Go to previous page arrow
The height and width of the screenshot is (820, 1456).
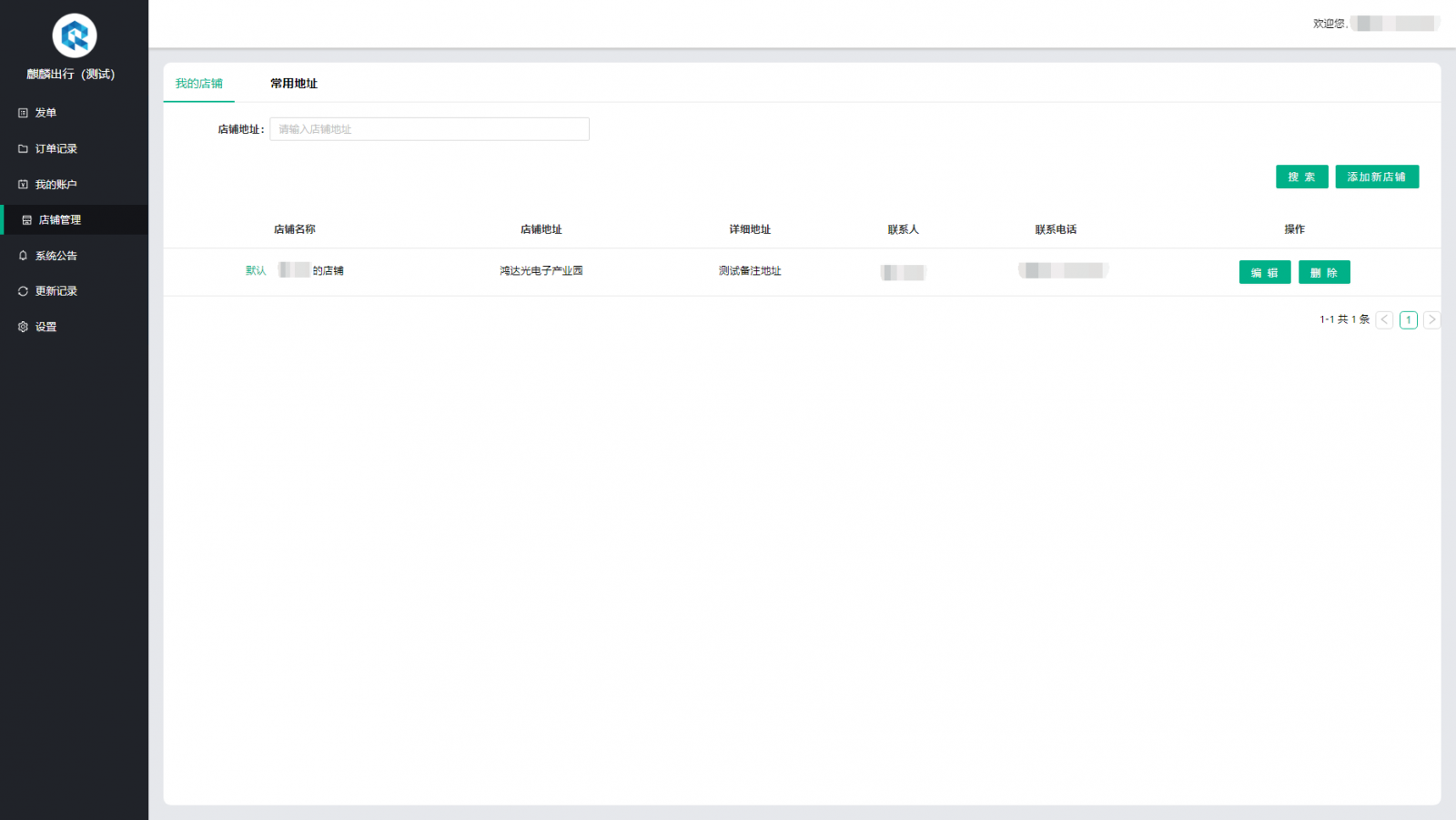[x=1384, y=319]
